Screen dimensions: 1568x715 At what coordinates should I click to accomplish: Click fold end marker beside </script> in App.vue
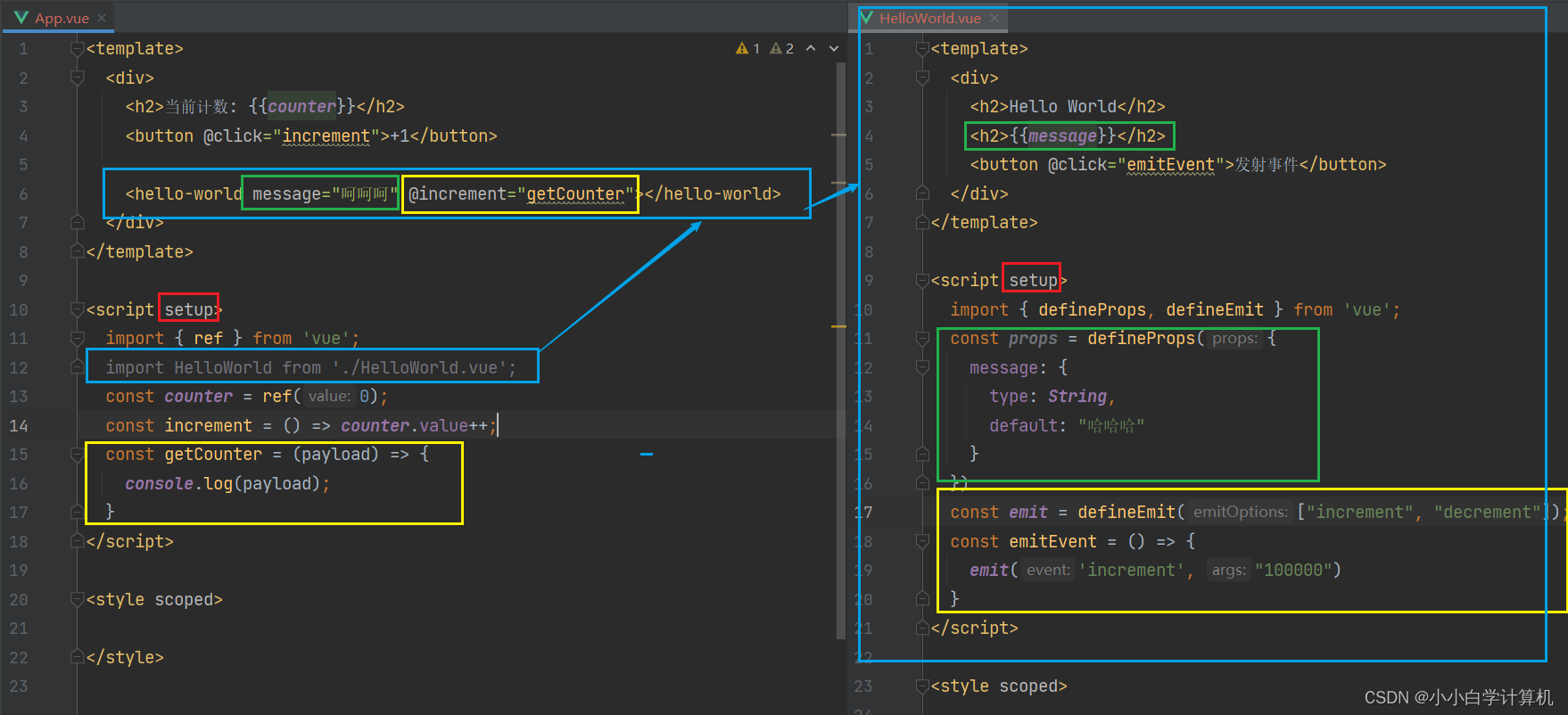tap(78, 542)
